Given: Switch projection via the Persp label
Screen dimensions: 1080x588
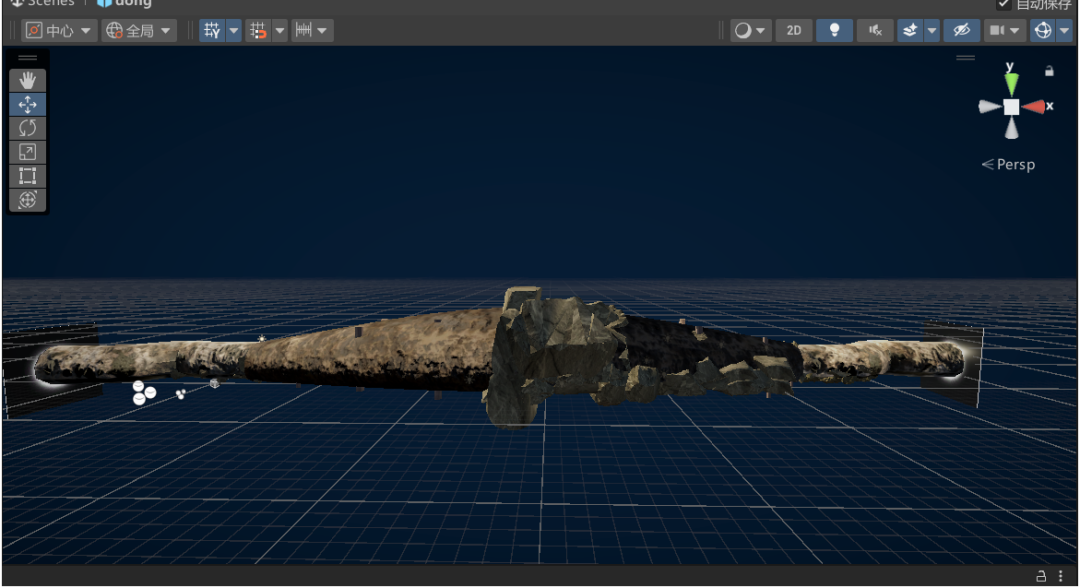Looking at the screenshot, I should [1008, 165].
